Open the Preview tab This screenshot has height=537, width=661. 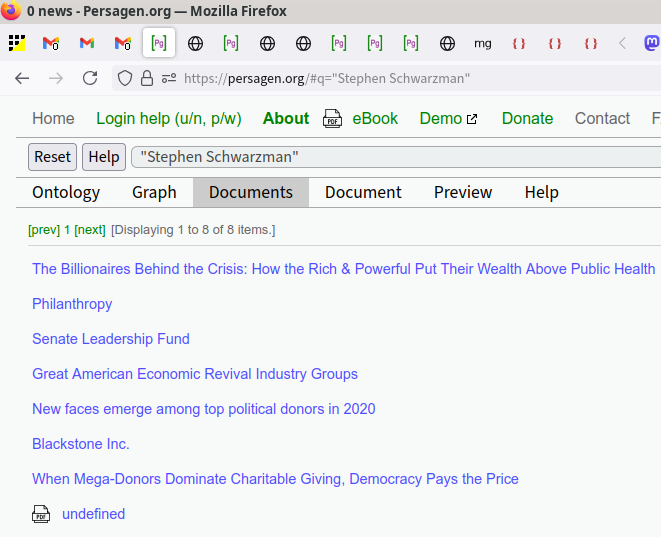463,192
